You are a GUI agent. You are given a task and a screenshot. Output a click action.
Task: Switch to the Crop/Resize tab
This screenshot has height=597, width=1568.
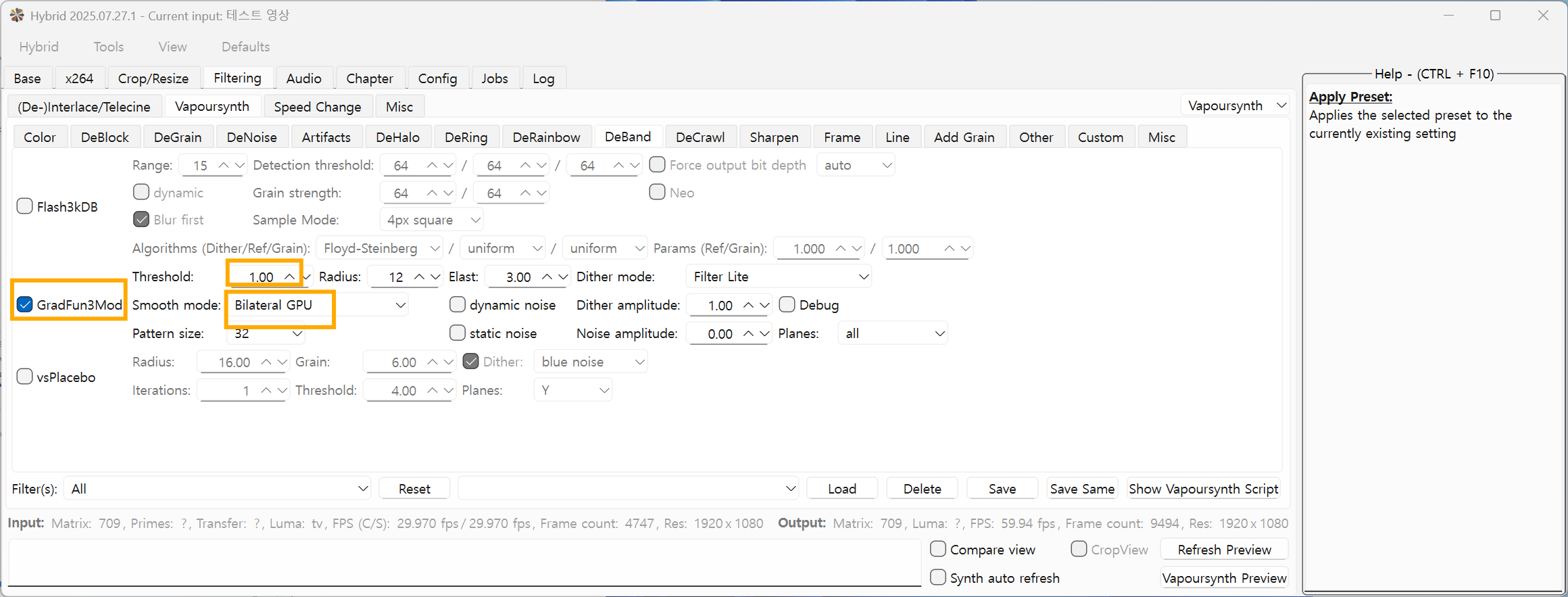pos(153,78)
